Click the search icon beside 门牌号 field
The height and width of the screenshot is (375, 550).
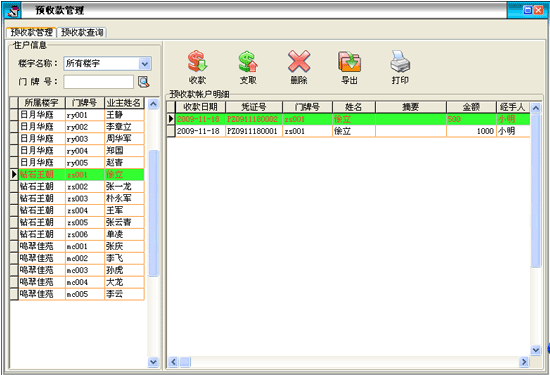click(144, 82)
